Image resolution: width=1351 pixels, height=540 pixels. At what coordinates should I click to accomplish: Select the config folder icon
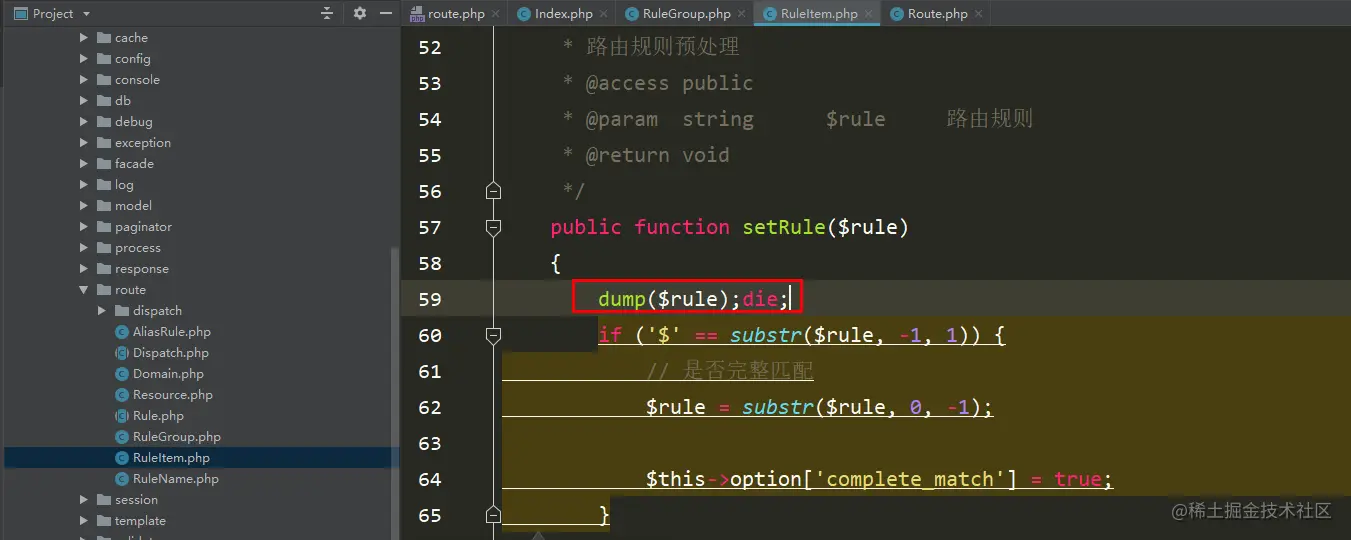pos(104,59)
